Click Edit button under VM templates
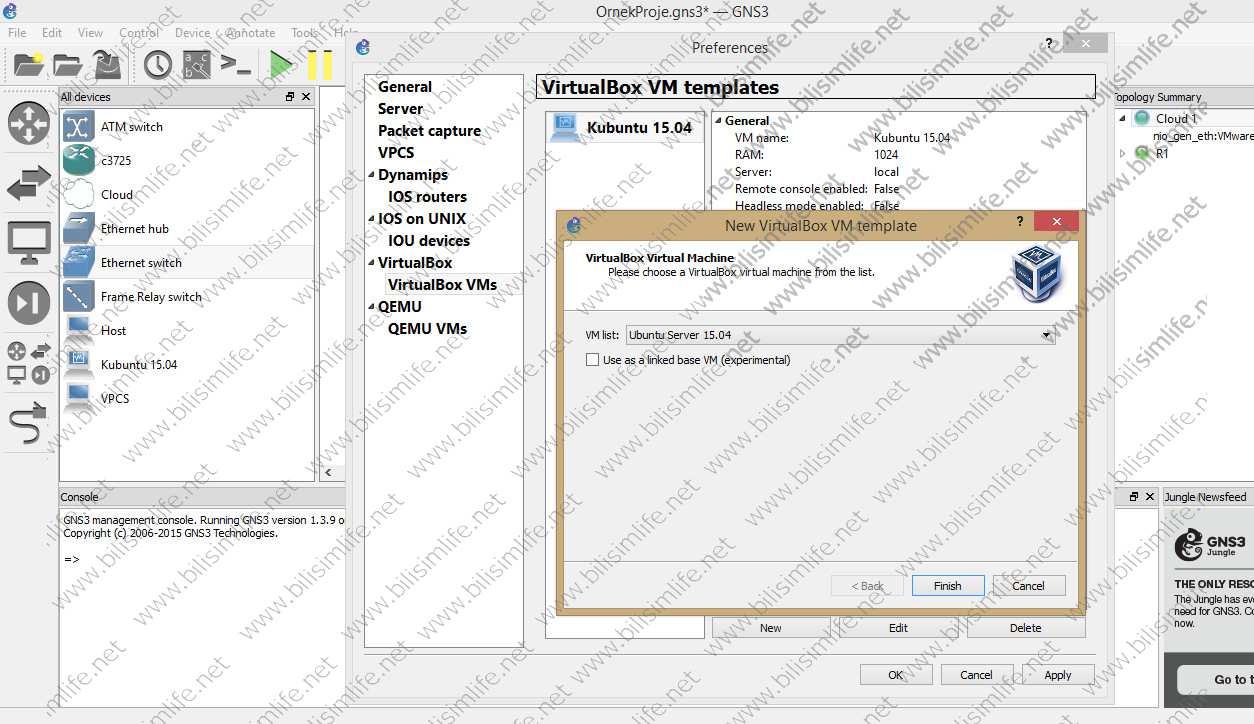 (x=899, y=628)
